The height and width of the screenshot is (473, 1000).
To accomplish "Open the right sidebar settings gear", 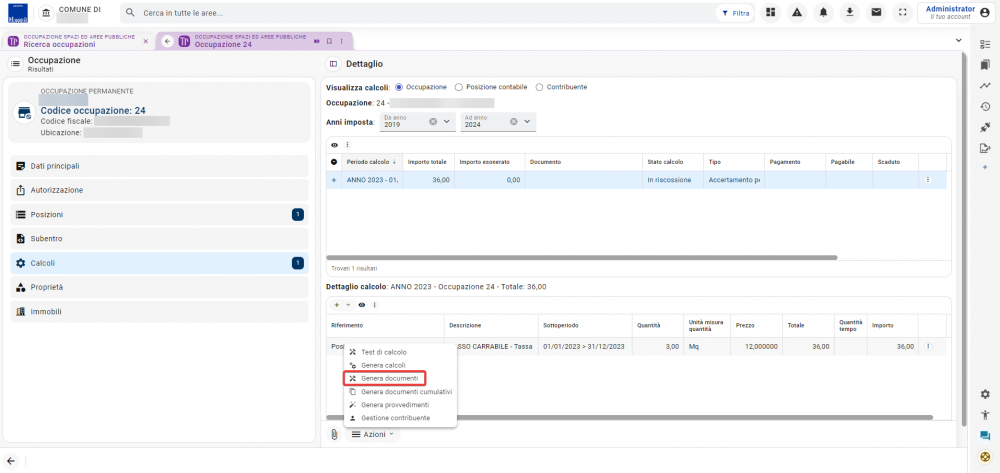I will 985,394.
